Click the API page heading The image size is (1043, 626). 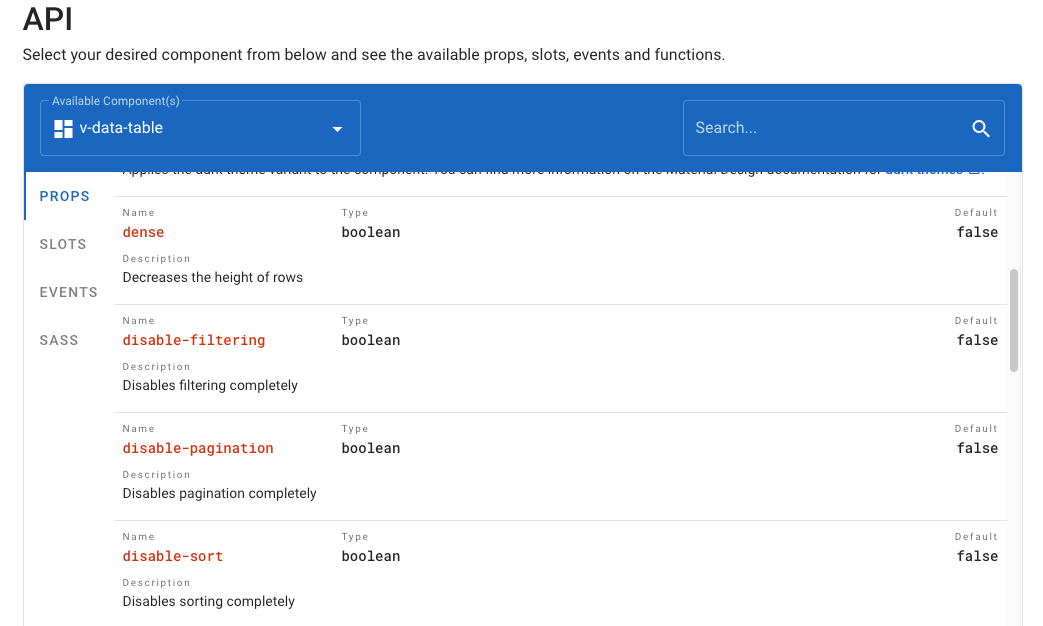click(45, 20)
